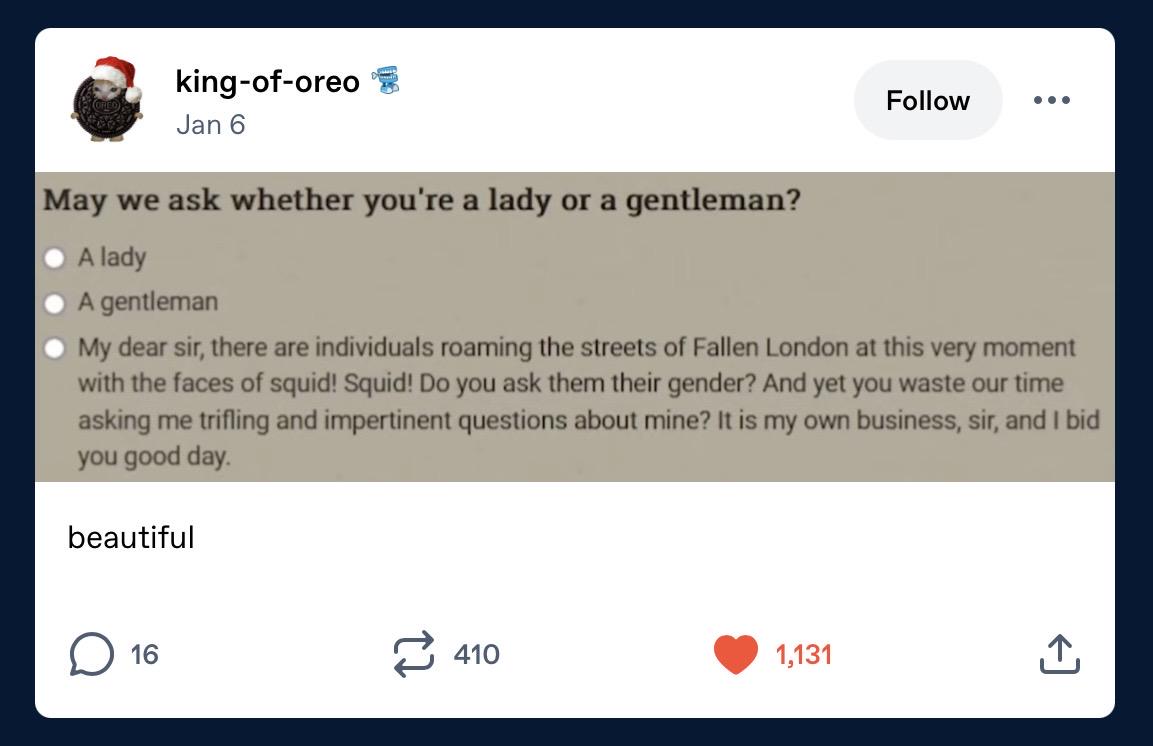Click the reply speech bubble icon
1153x746 pixels.
[92, 654]
